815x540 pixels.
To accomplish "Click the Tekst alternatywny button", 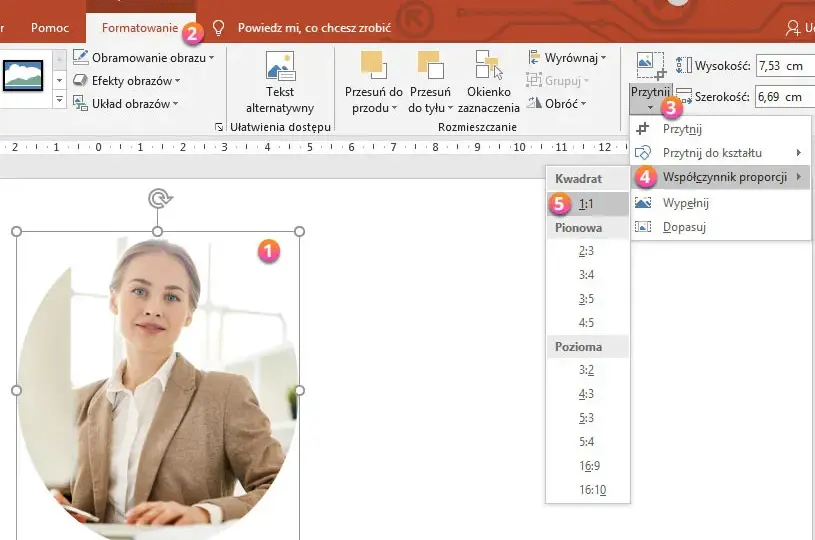I will click(x=280, y=83).
